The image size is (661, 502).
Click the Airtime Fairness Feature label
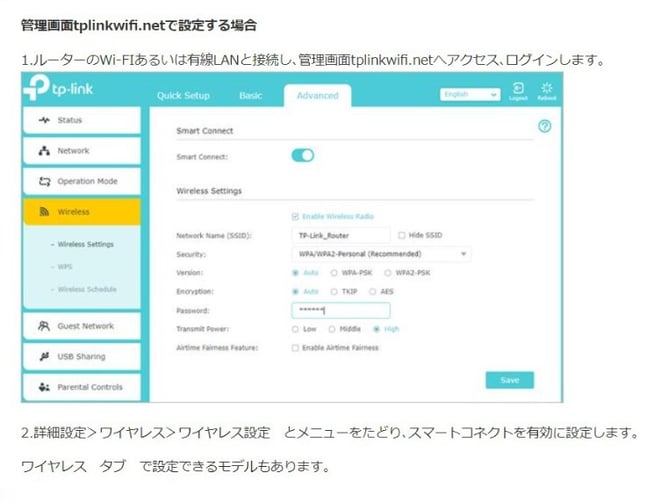click(217, 348)
